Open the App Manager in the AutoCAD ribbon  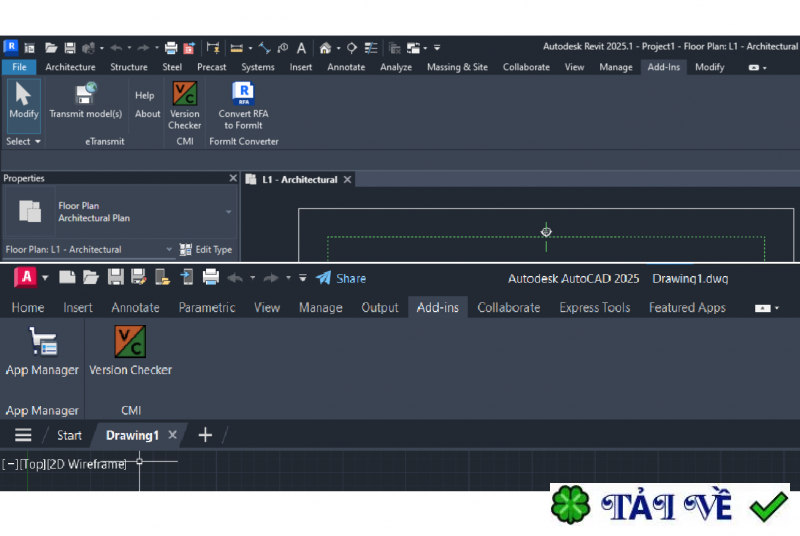tap(42, 351)
